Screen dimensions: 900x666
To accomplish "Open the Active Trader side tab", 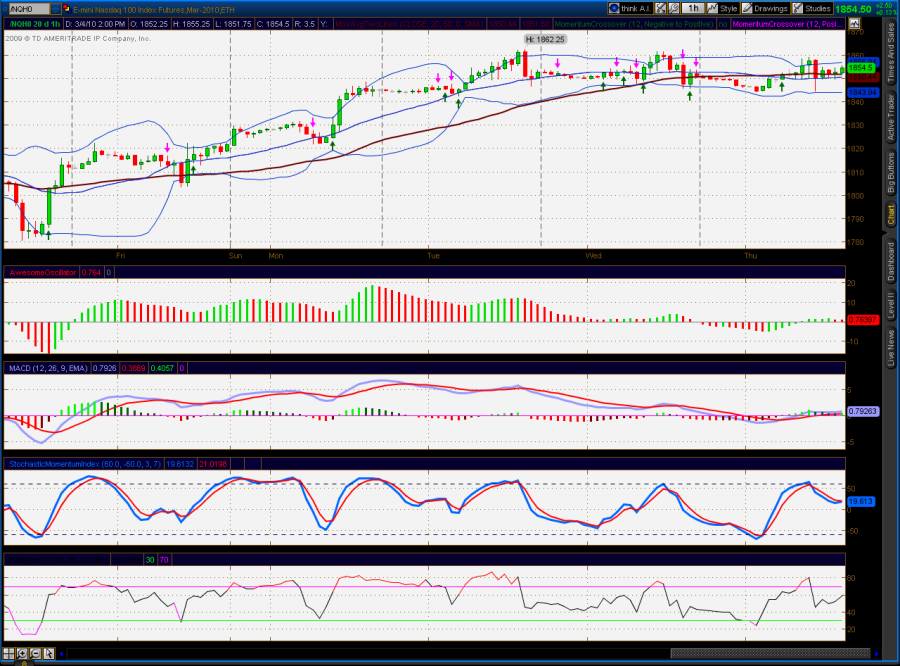I will coord(891,118).
